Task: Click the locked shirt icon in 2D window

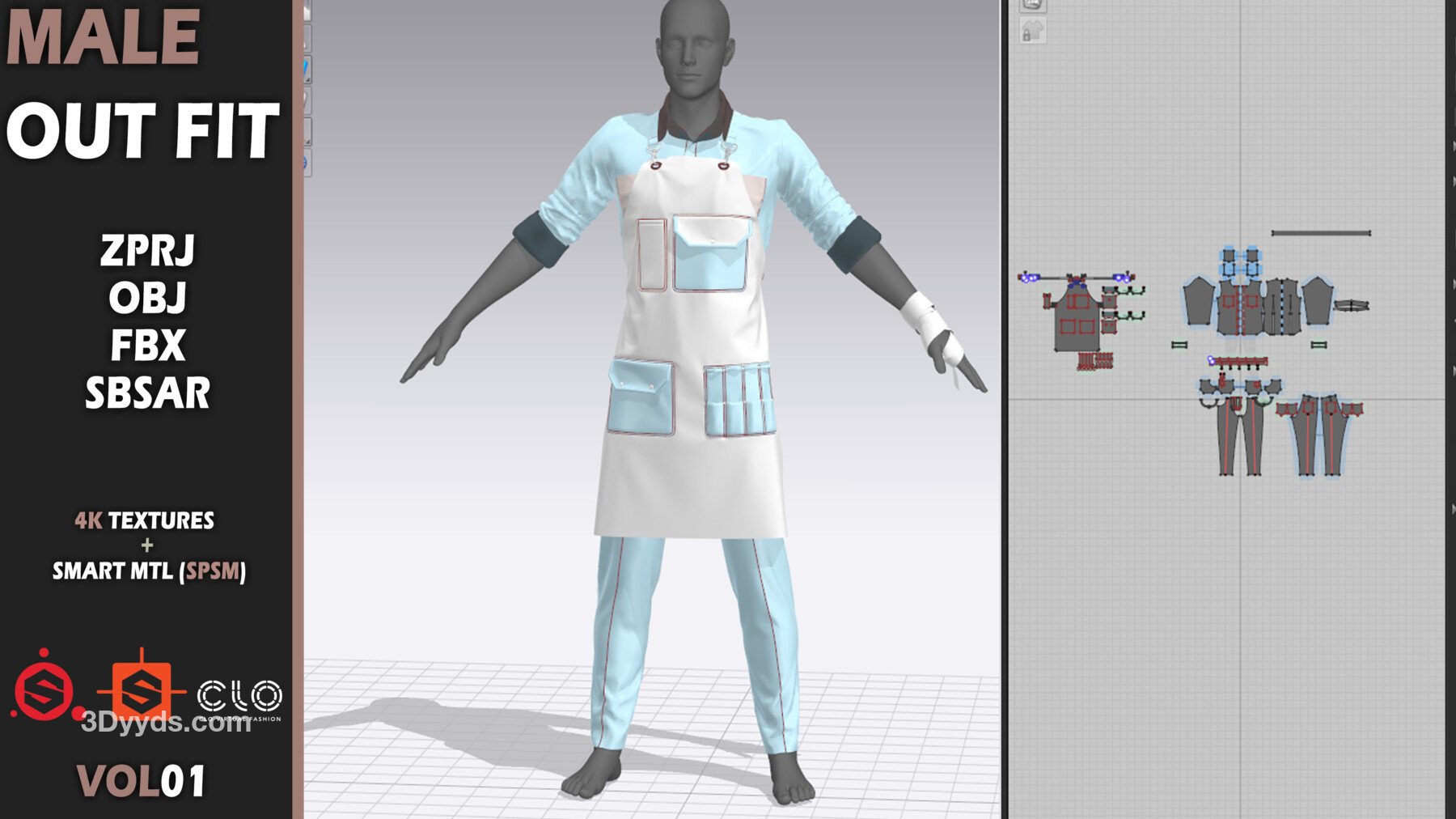Action: (1032, 32)
